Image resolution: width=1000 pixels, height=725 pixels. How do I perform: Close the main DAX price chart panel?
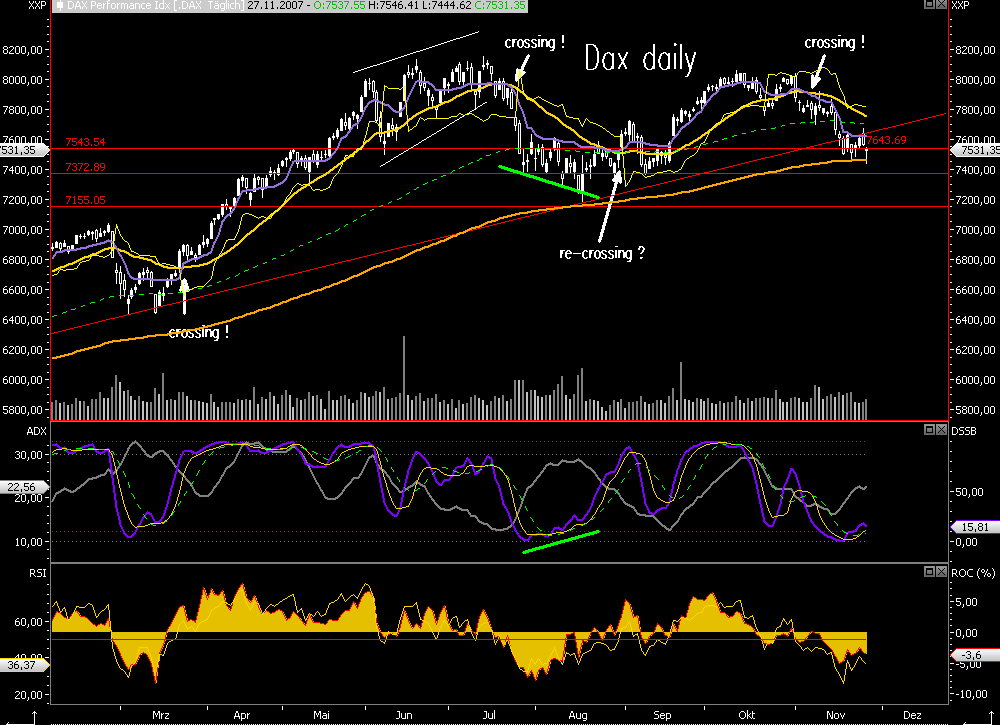pos(941,5)
